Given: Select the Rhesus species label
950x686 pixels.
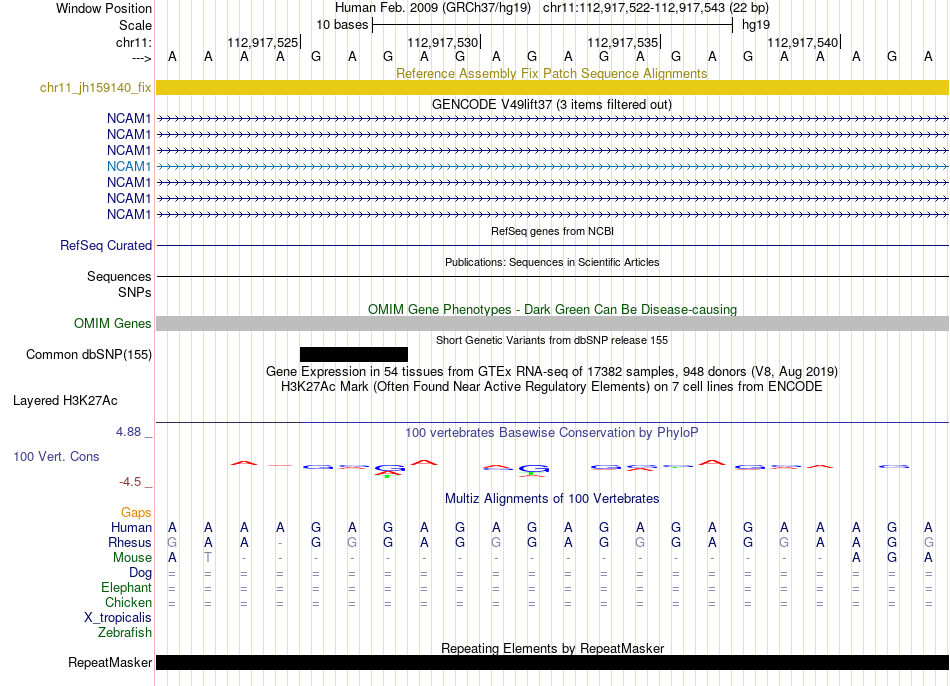Looking at the screenshot, I should pyautogui.click(x=130, y=542).
